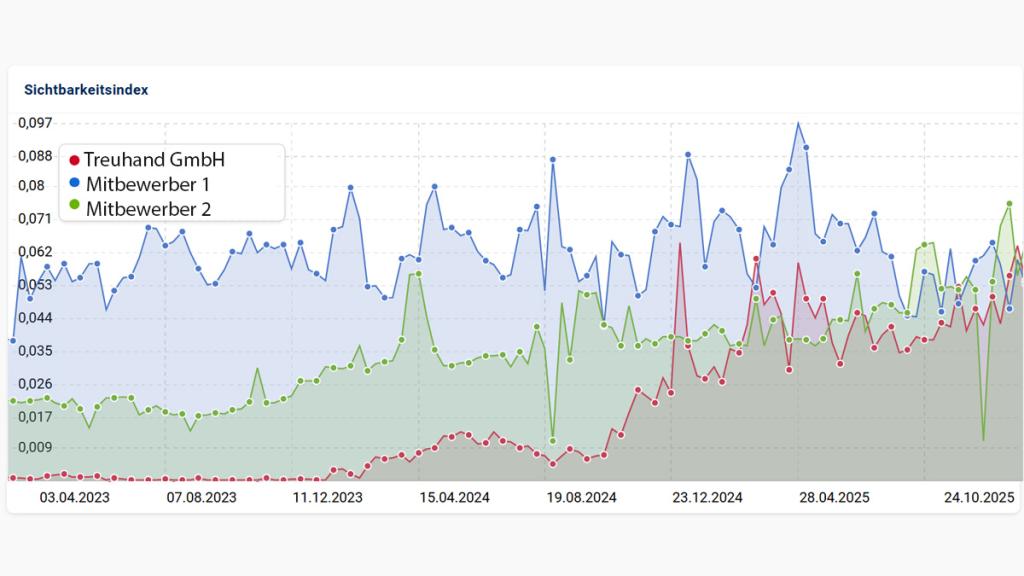Select the tallest red spike near 23.12.2024
This screenshot has height=576, width=1024.
pos(680,244)
